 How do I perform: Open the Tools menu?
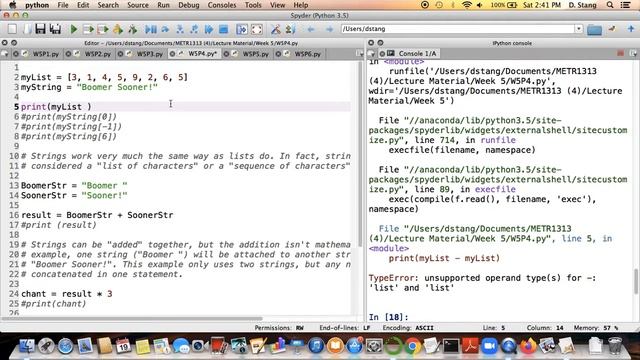point(253,5)
